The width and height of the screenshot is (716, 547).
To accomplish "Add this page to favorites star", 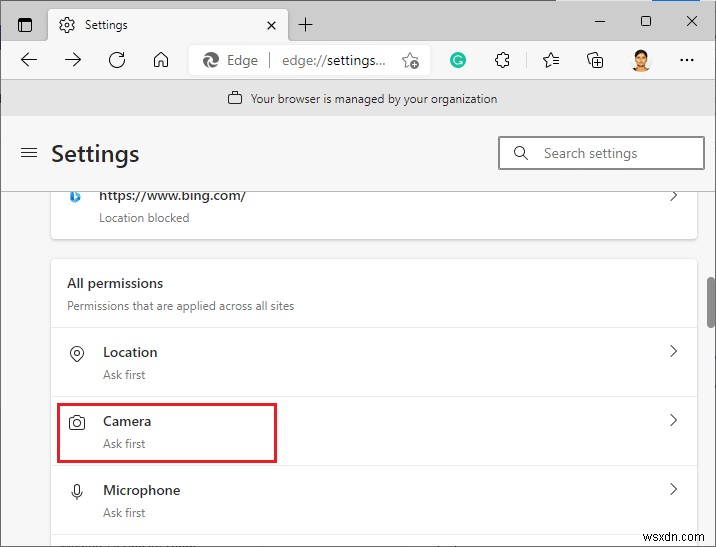I will 410,60.
